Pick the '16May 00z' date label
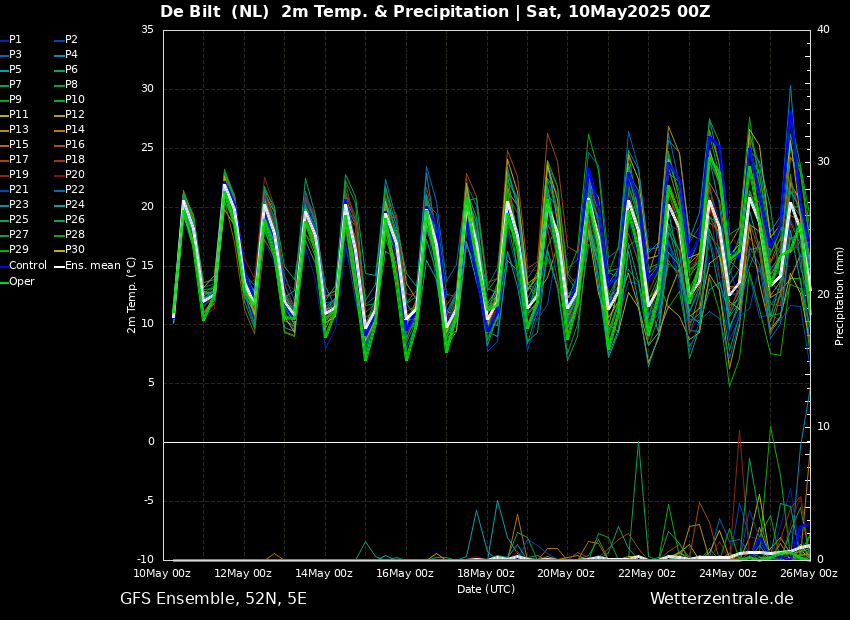The height and width of the screenshot is (620, 850). pyautogui.click(x=405, y=573)
